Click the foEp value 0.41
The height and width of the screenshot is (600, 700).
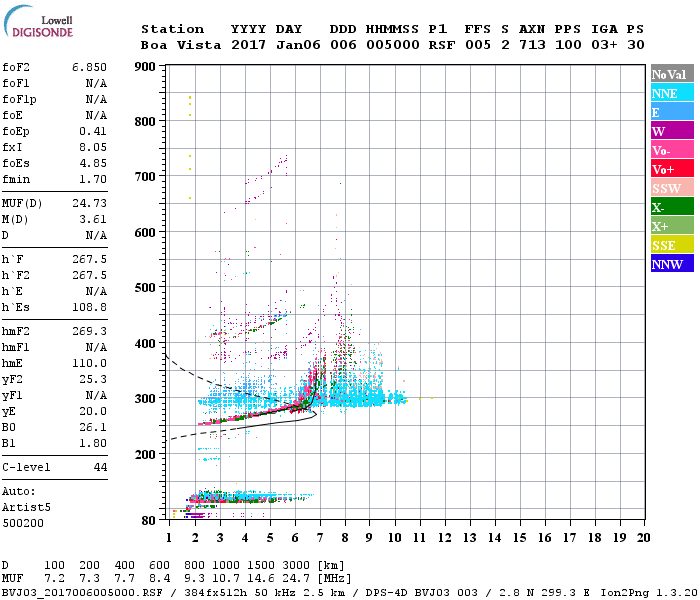pyautogui.click(x=93, y=131)
